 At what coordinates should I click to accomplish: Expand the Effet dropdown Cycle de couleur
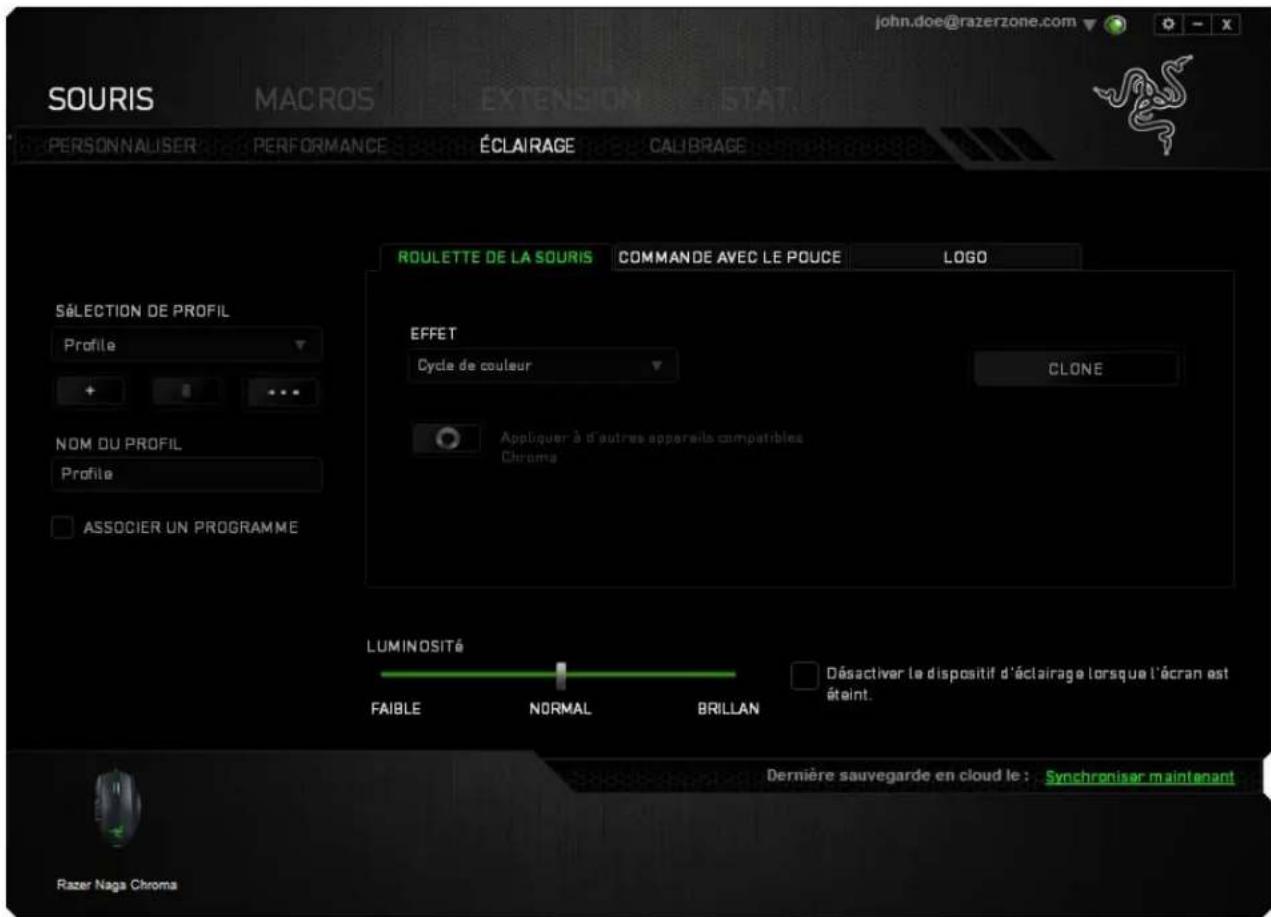tap(542, 366)
